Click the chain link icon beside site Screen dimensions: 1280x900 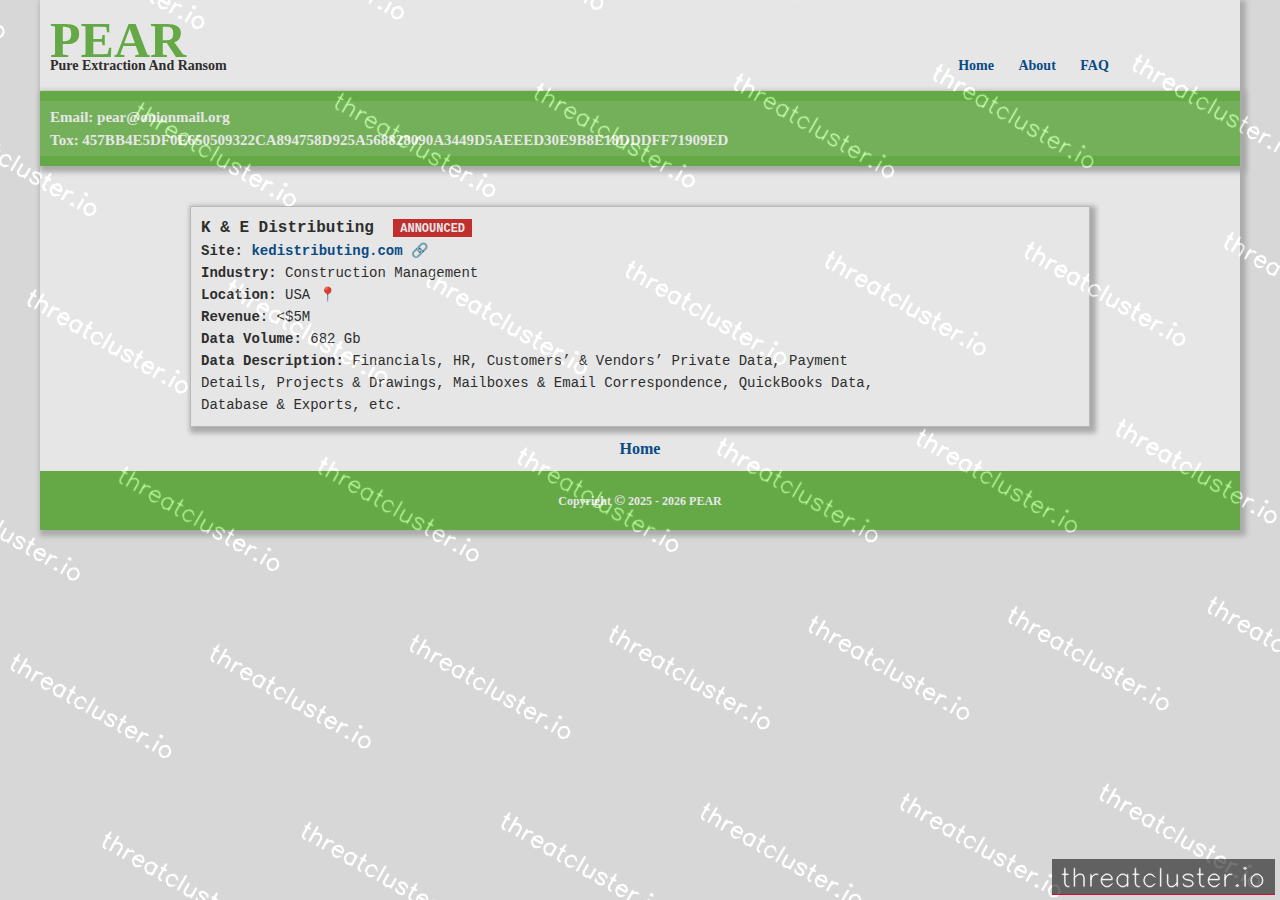point(420,250)
